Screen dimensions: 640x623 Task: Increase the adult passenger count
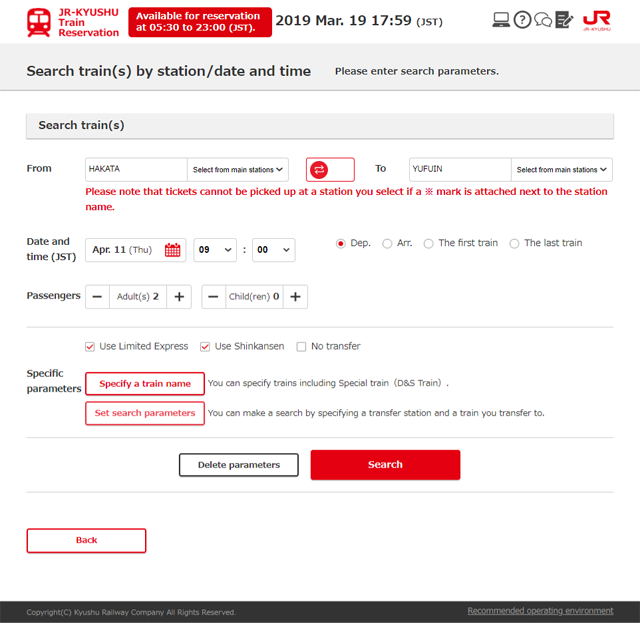coord(179,297)
